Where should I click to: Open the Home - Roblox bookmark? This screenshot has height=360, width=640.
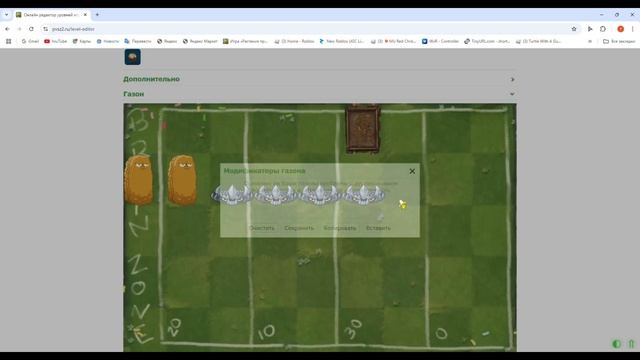(x=294, y=41)
